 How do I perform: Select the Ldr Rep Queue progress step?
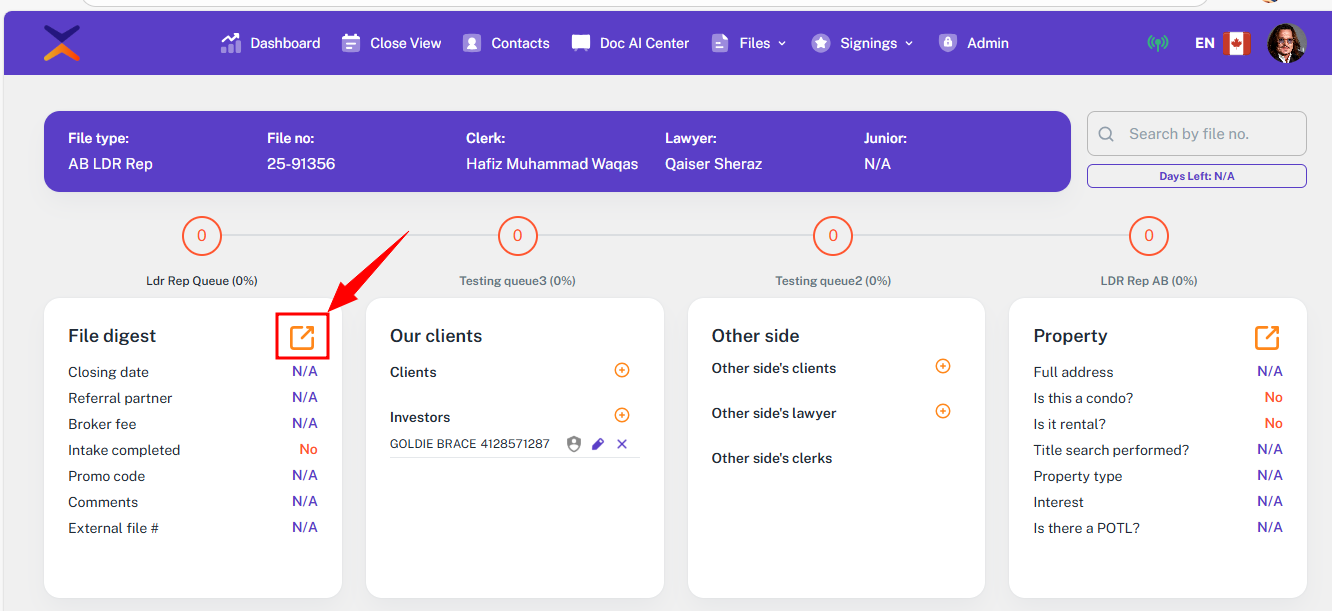pos(202,237)
